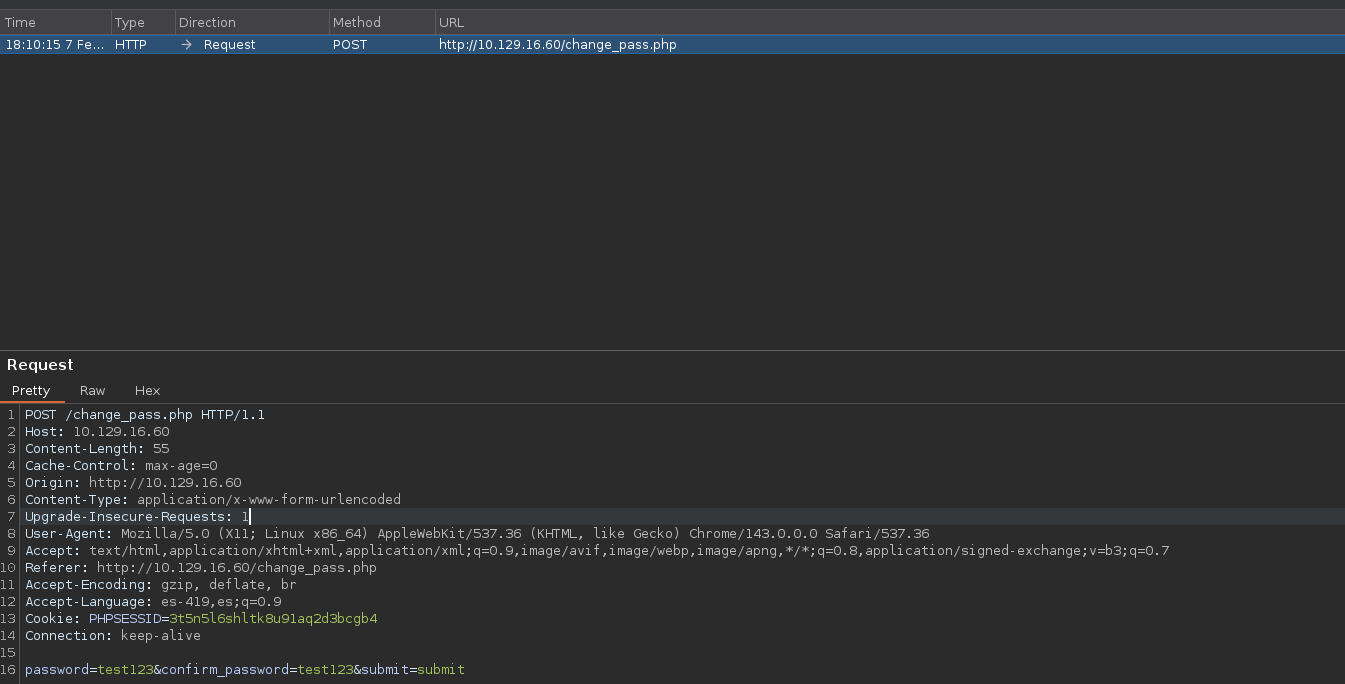Click the Content-Length value 55
Screen dimensions: 1345x684
[x=161, y=449]
